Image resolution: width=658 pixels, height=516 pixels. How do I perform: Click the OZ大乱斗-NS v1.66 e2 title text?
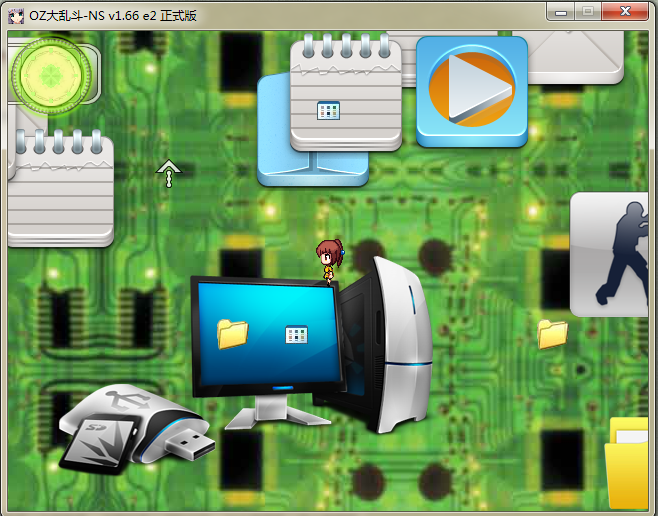click(113, 16)
